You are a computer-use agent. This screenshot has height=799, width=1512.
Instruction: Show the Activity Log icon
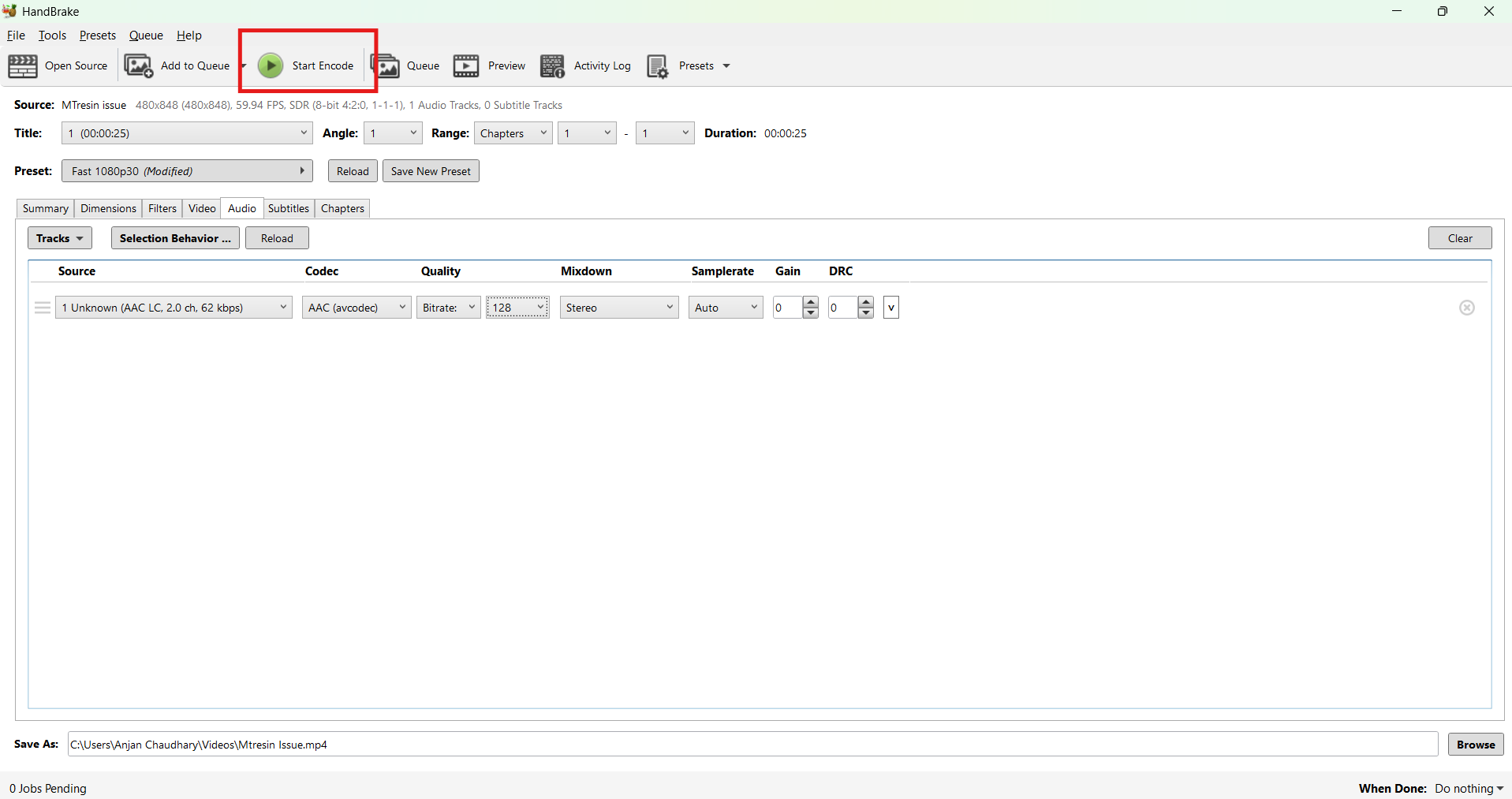(x=552, y=66)
